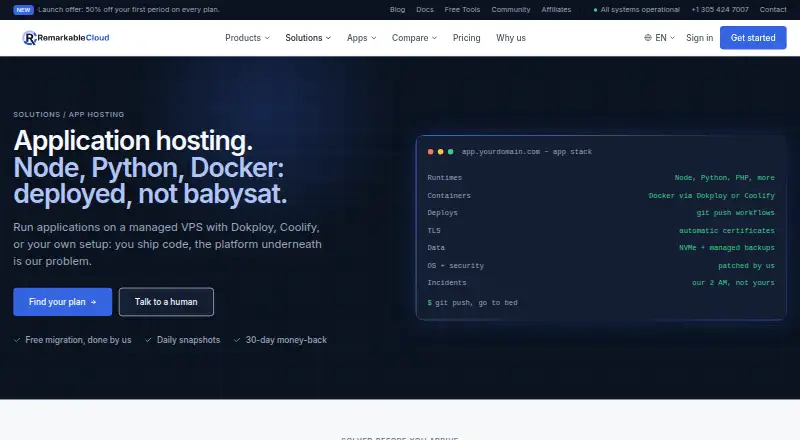
Task: Check All systems operational status
Action: point(637,10)
